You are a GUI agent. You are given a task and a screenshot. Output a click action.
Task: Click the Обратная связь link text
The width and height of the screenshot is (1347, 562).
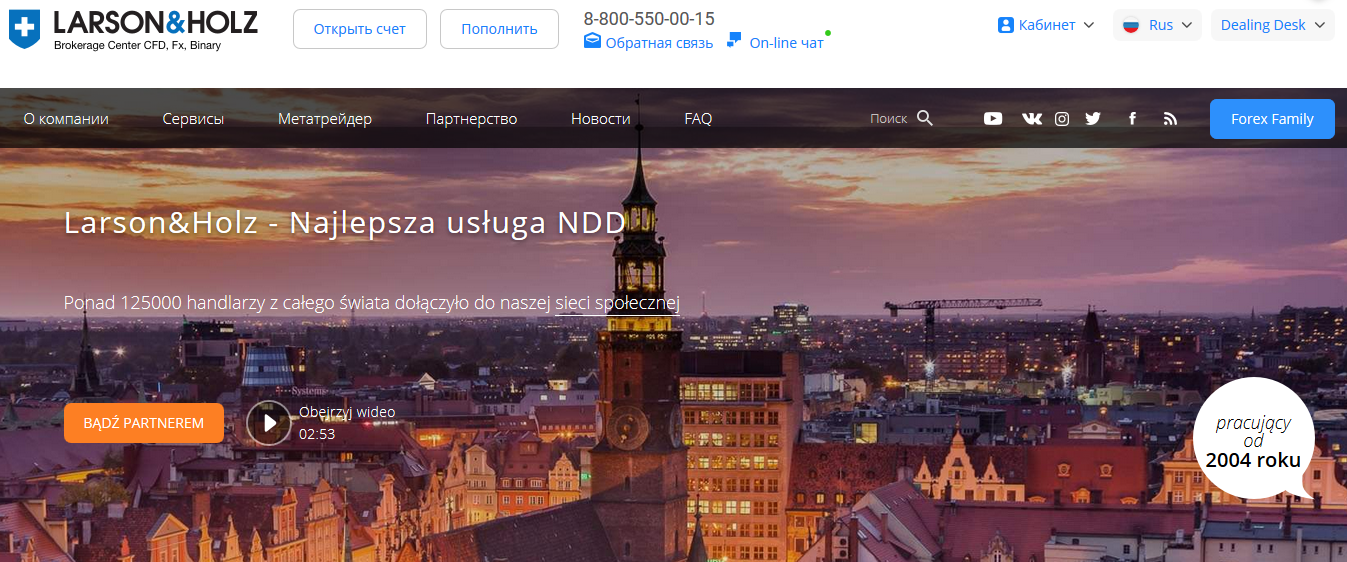pyautogui.click(x=659, y=43)
